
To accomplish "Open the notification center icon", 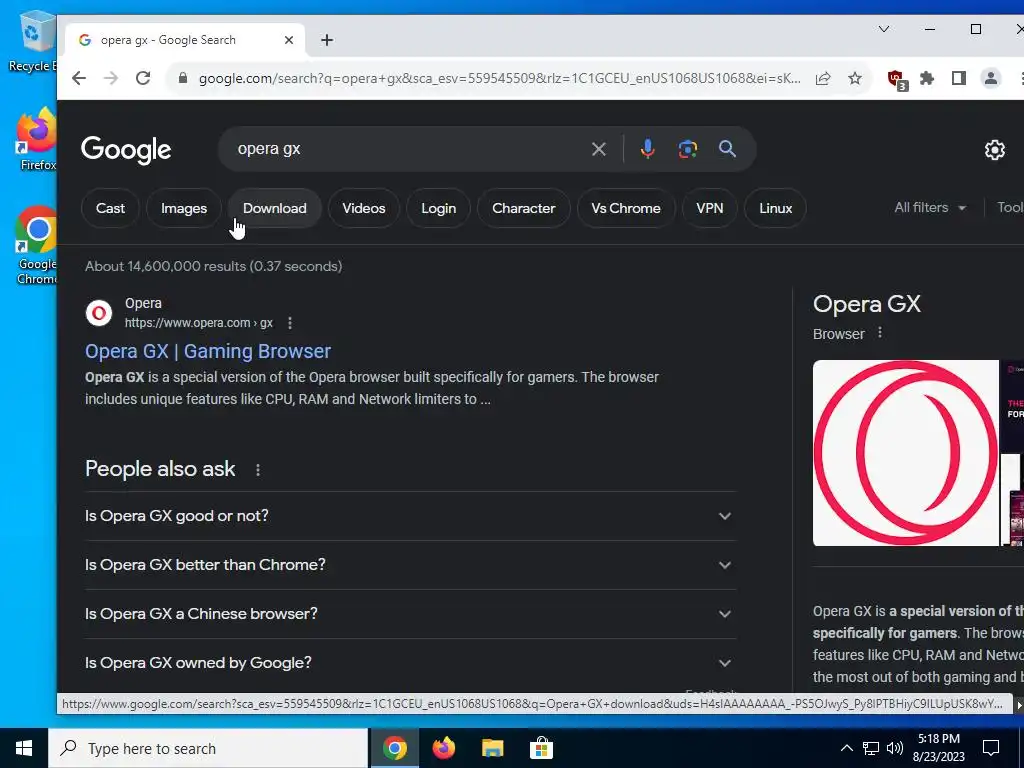I will coord(991,748).
